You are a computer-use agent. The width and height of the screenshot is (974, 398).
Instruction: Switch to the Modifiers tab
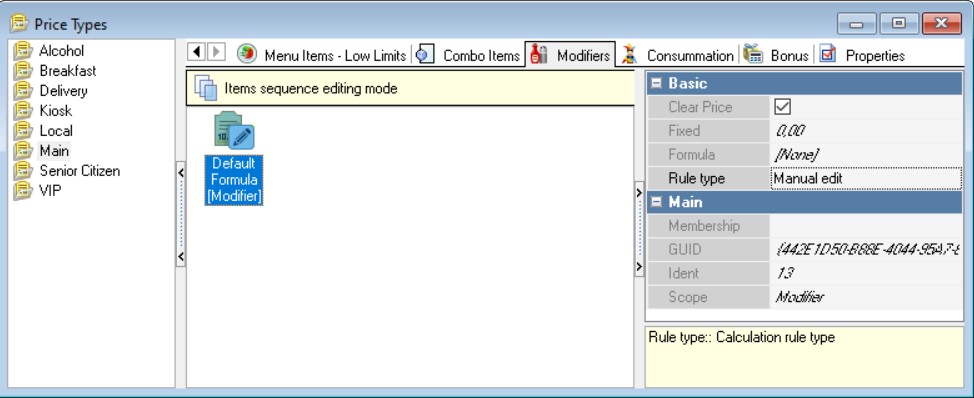570,55
